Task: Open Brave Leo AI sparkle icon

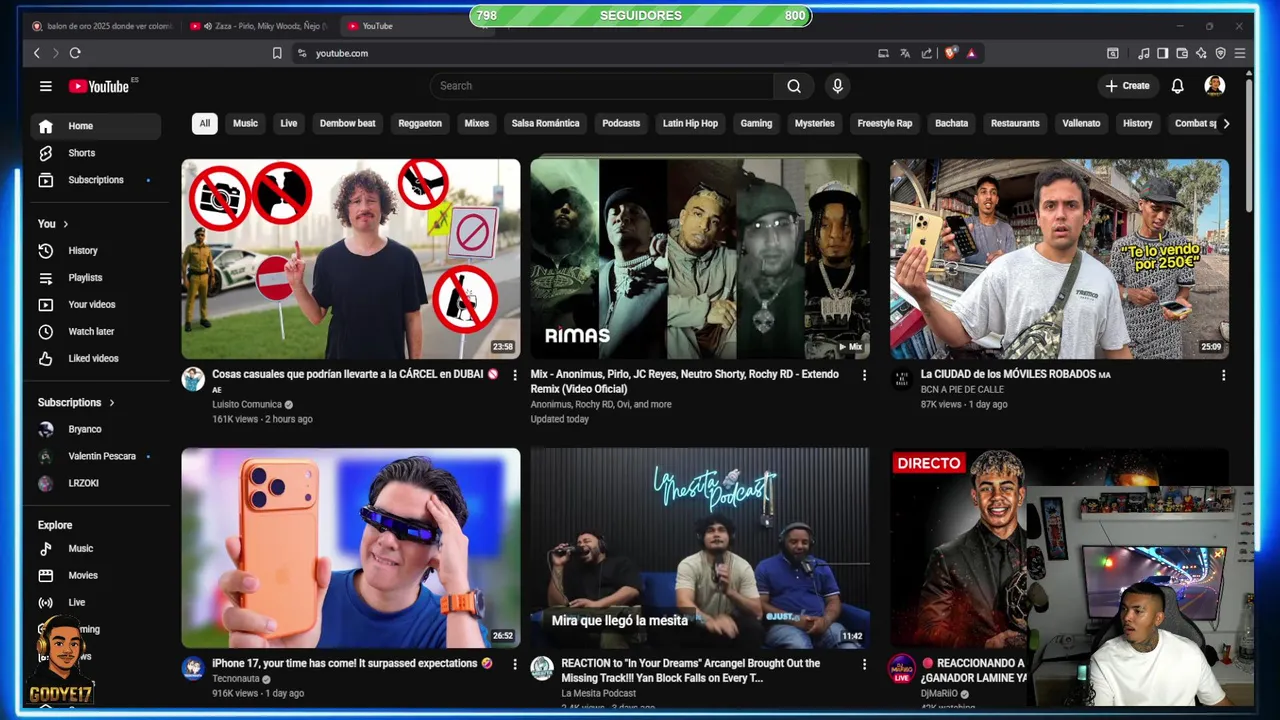Action: (x=1201, y=53)
